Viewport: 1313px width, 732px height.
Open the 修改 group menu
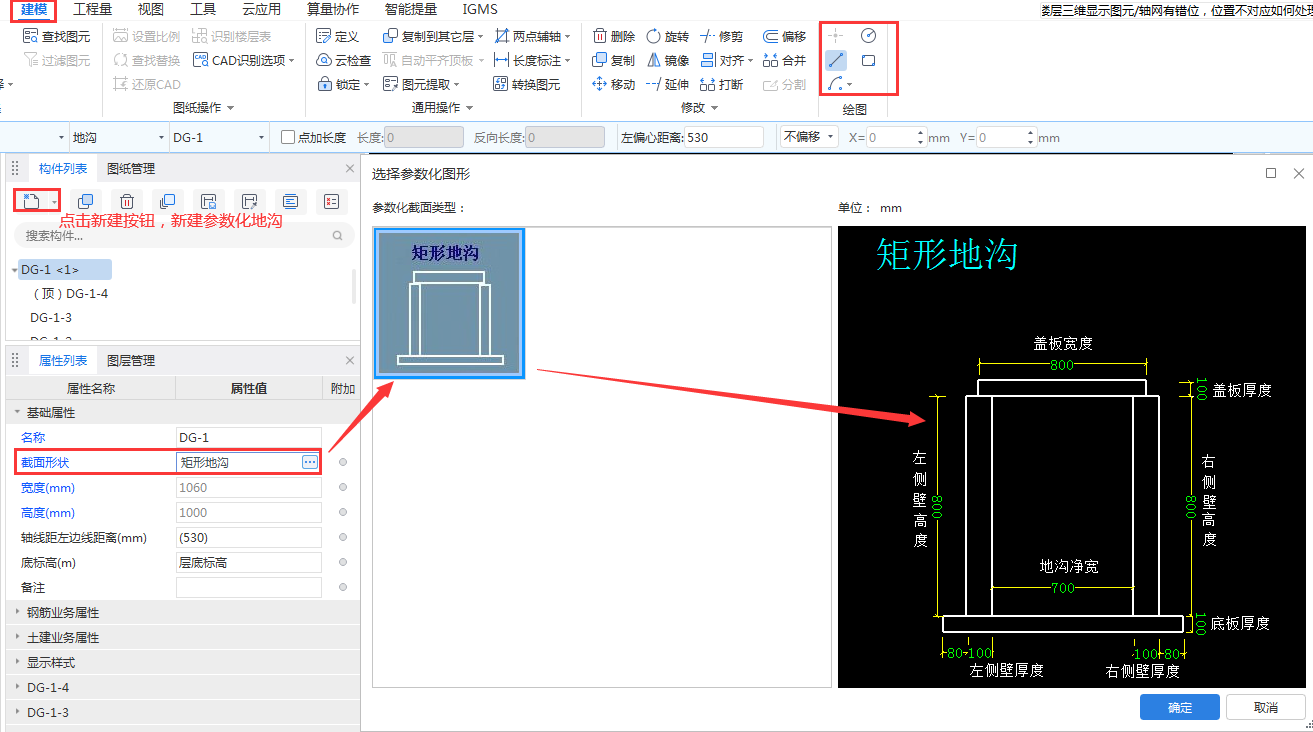coord(699,107)
